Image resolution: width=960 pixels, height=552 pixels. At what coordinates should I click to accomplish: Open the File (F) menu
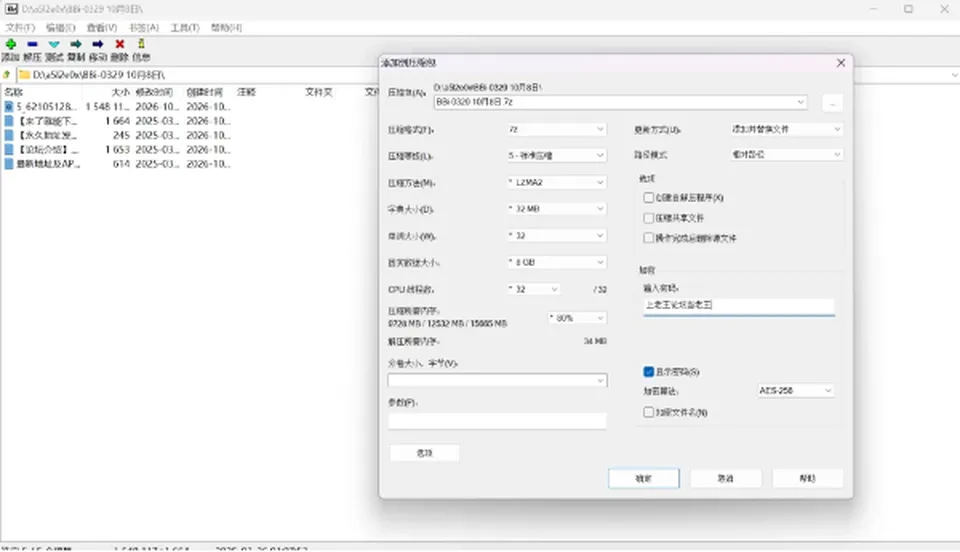pyautogui.click(x=20, y=28)
